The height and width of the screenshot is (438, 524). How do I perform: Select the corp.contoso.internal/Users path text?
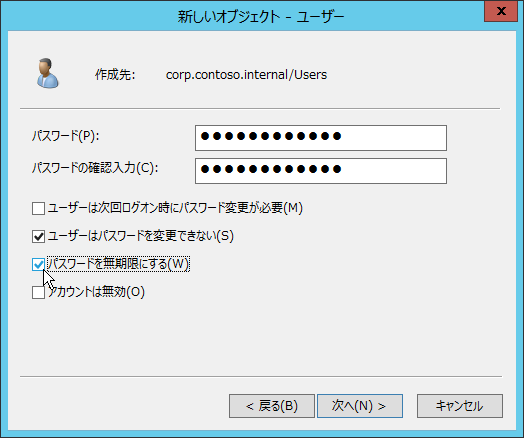(246, 75)
